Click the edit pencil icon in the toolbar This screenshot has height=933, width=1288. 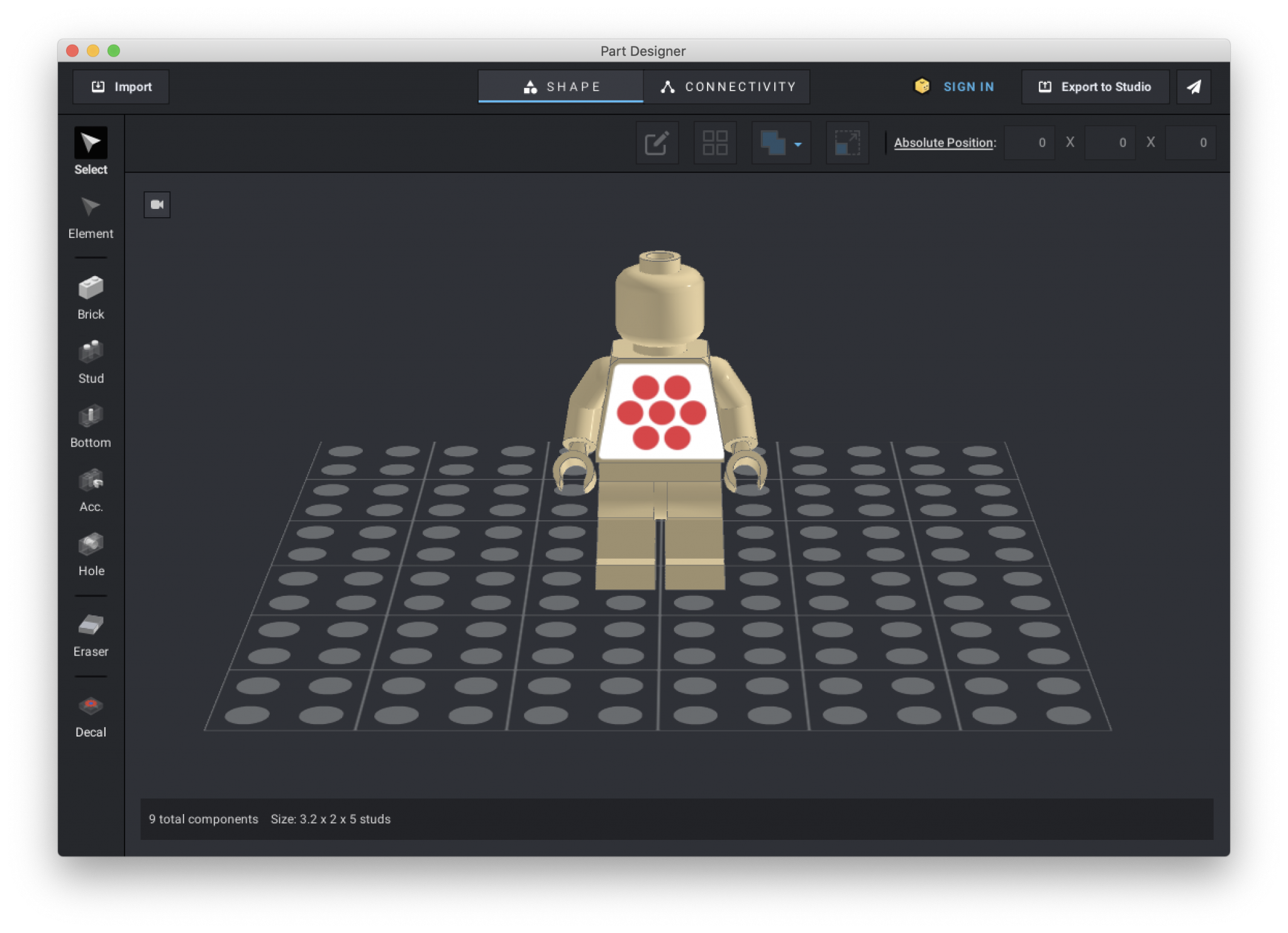(657, 143)
